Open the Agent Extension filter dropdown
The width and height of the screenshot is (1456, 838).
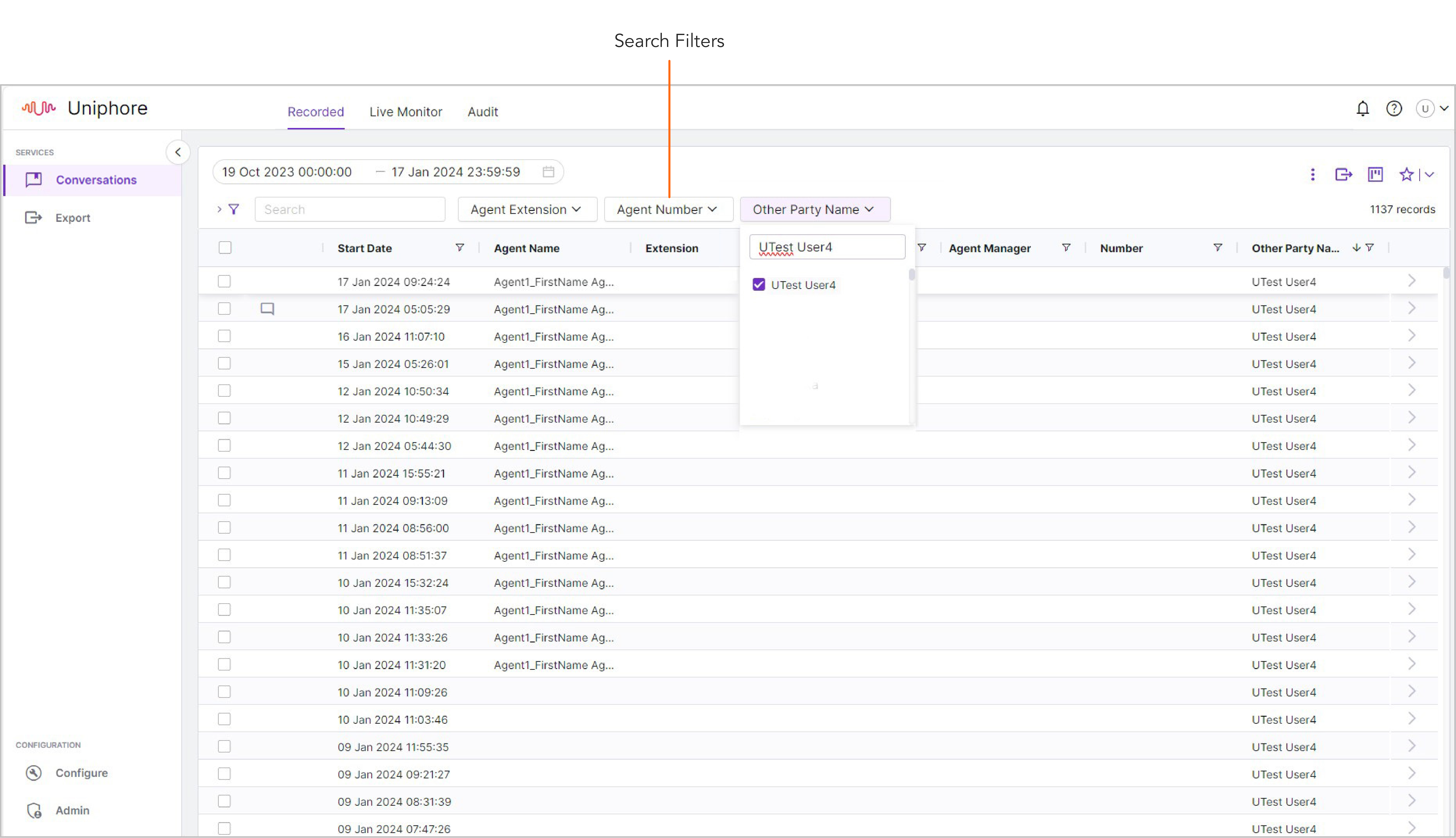527,209
